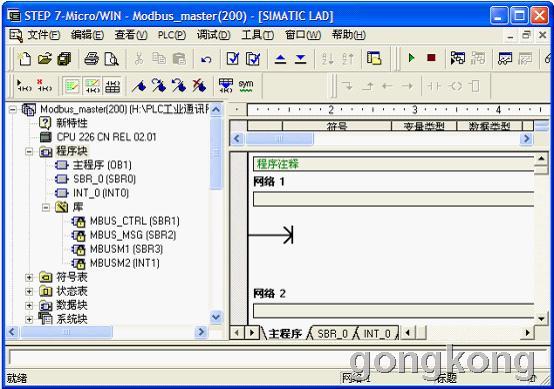Image resolution: width=554 pixels, height=389 pixels.
Task: Open project with the folder icon
Action: click(x=45, y=59)
